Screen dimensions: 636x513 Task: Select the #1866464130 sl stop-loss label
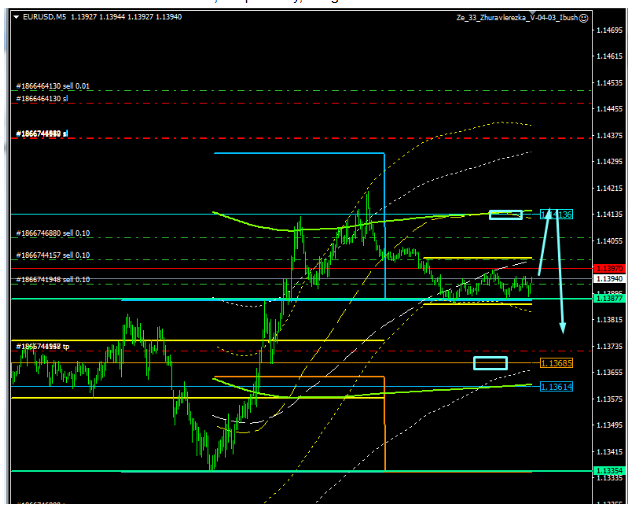42,99
